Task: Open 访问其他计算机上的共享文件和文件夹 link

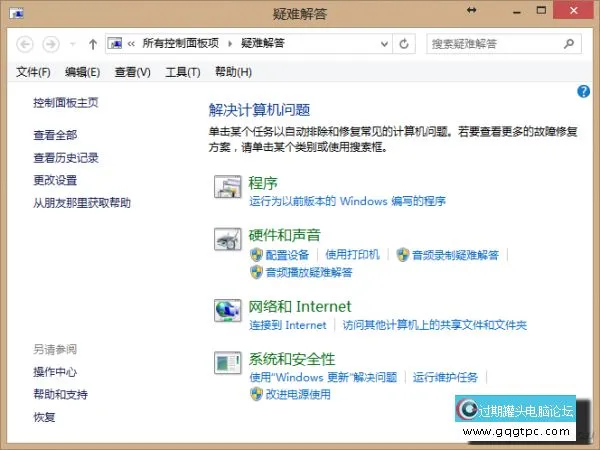Action: click(435, 325)
